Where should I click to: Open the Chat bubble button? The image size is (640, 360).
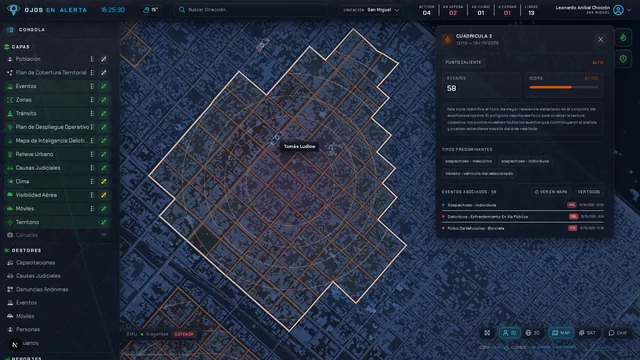click(618, 333)
